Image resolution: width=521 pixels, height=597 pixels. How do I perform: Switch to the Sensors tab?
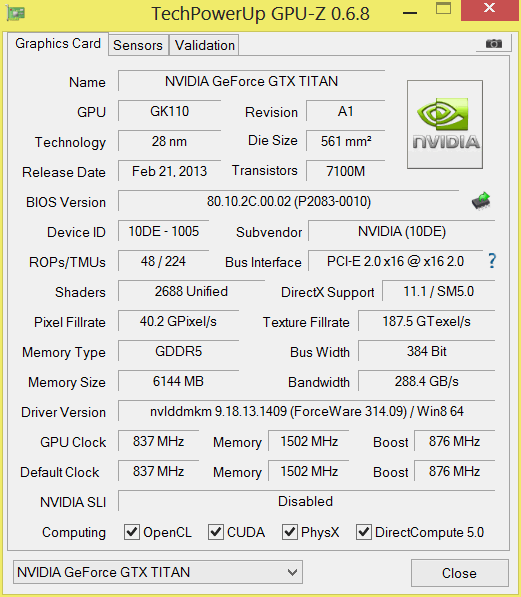[x=138, y=45]
